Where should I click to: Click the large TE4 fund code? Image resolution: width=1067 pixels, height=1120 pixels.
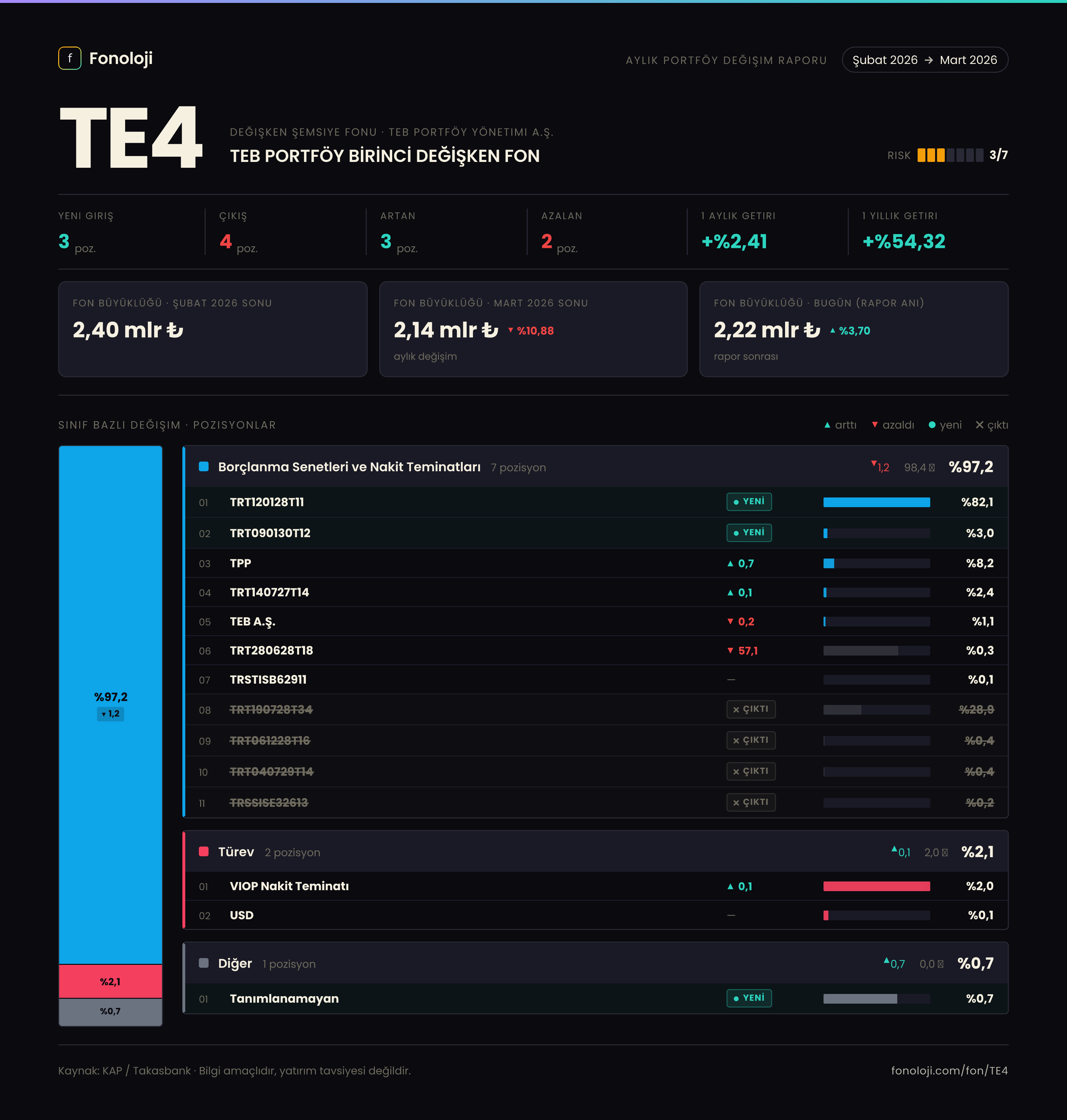coord(131,138)
